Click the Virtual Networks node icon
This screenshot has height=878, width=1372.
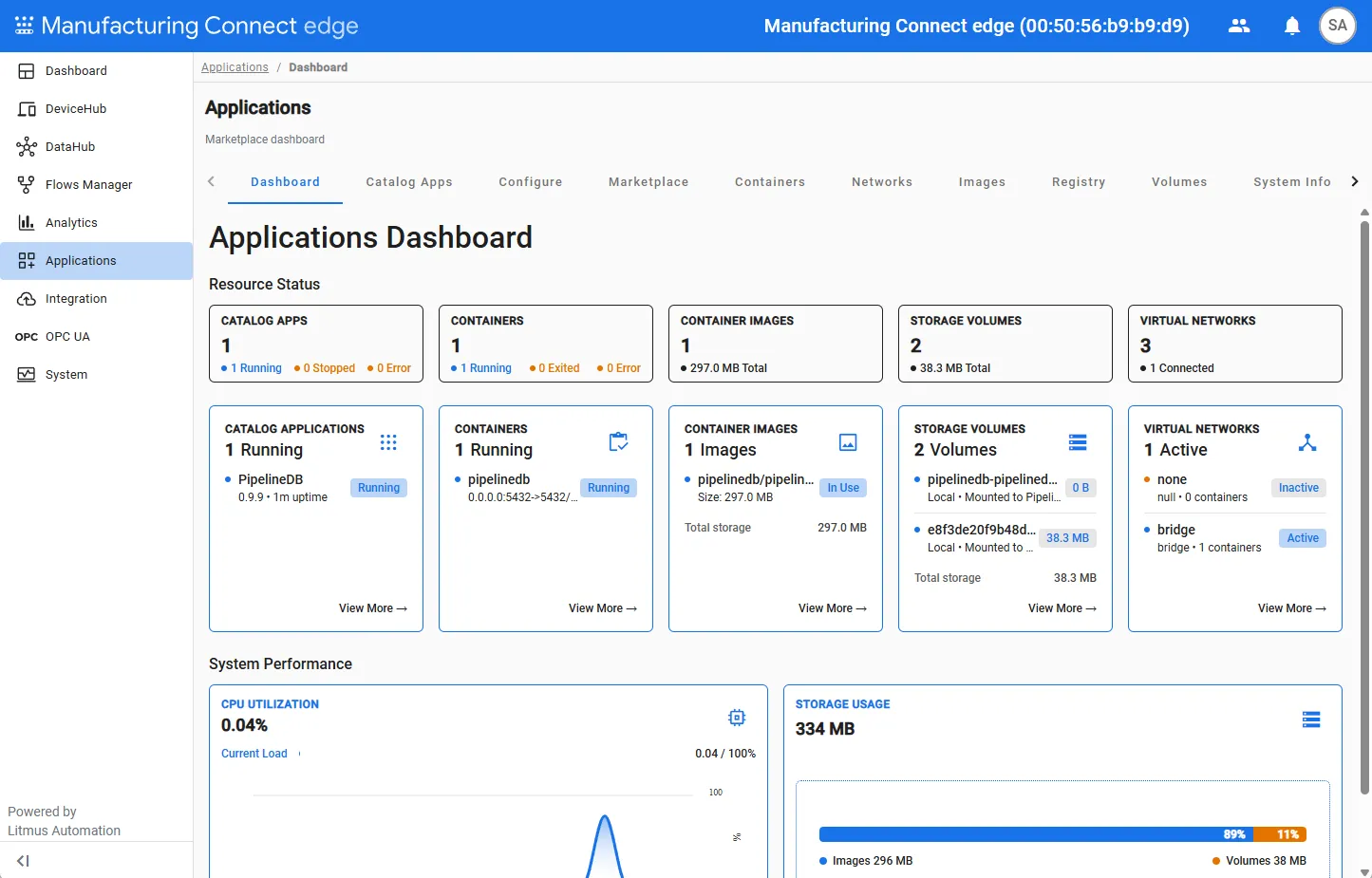[1307, 442]
